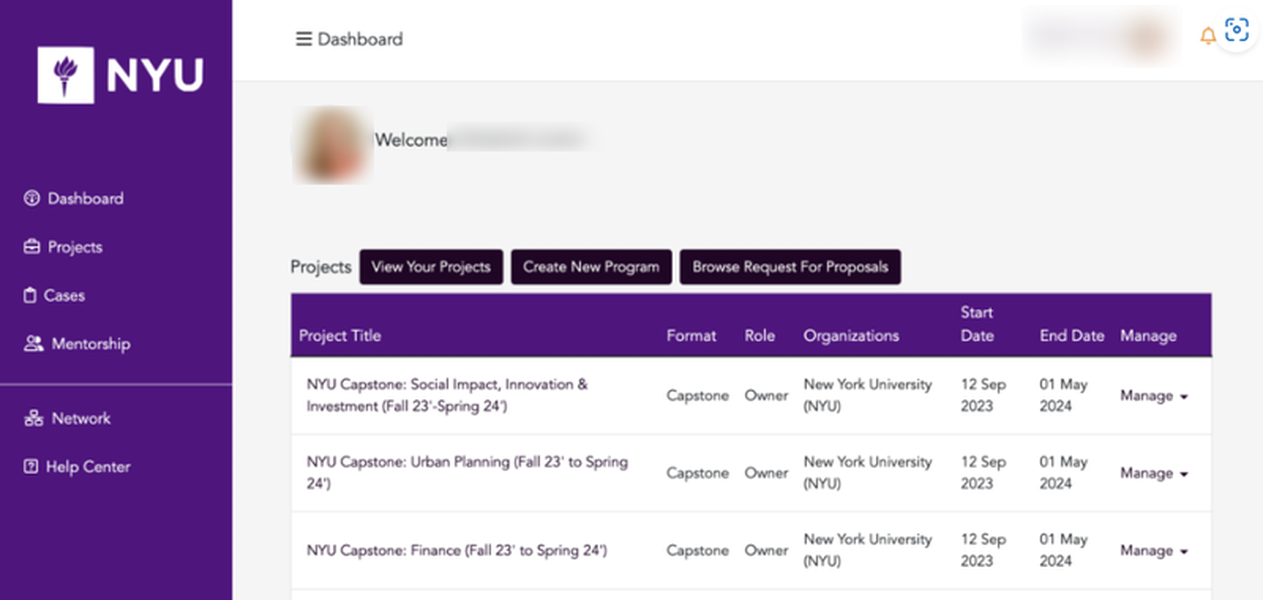Click the Network icon in sidebar
1263x600 pixels.
point(33,419)
